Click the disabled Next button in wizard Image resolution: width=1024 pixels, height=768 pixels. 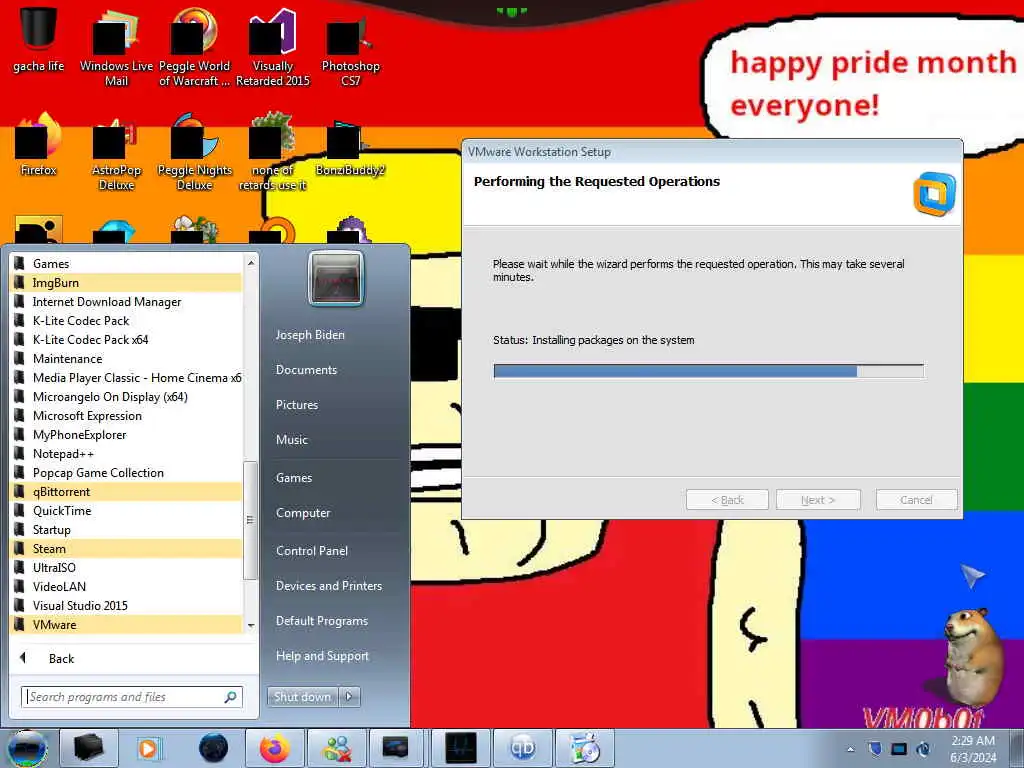pyautogui.click(x=818, y=500)
